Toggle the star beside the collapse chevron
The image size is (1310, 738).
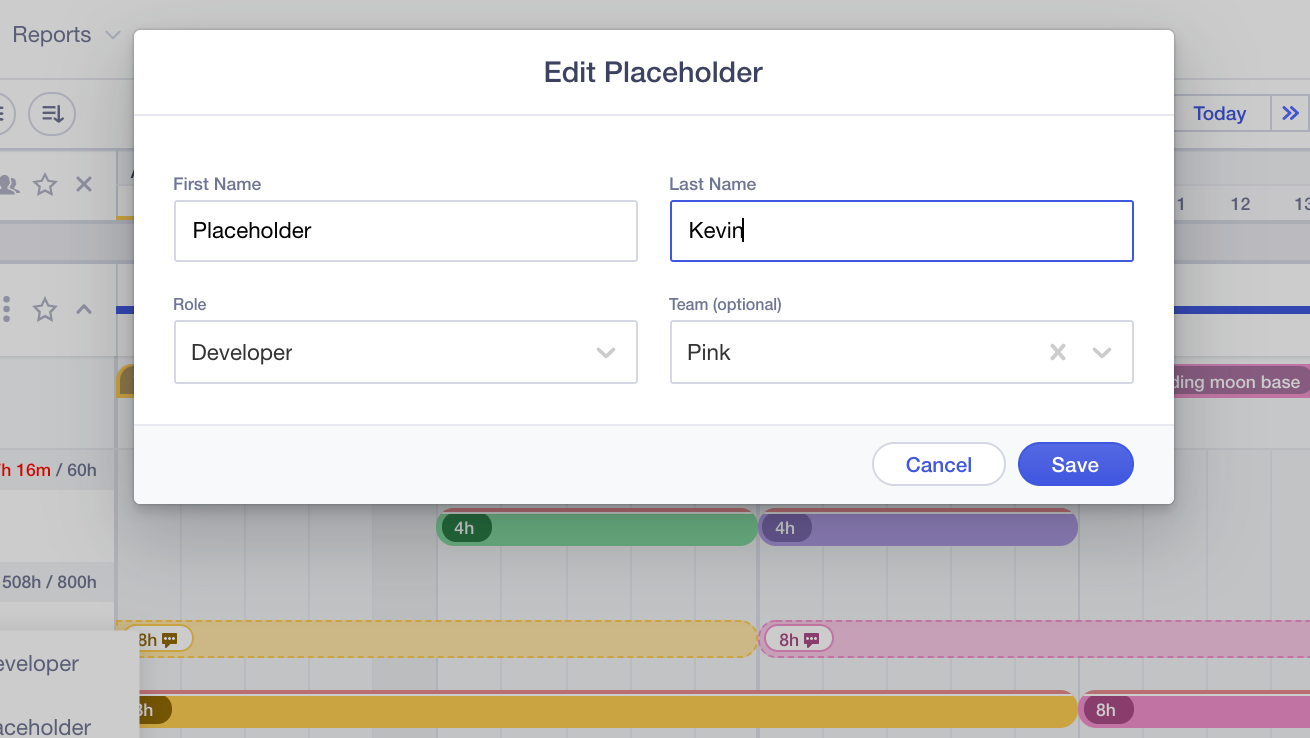pos(45,310)
